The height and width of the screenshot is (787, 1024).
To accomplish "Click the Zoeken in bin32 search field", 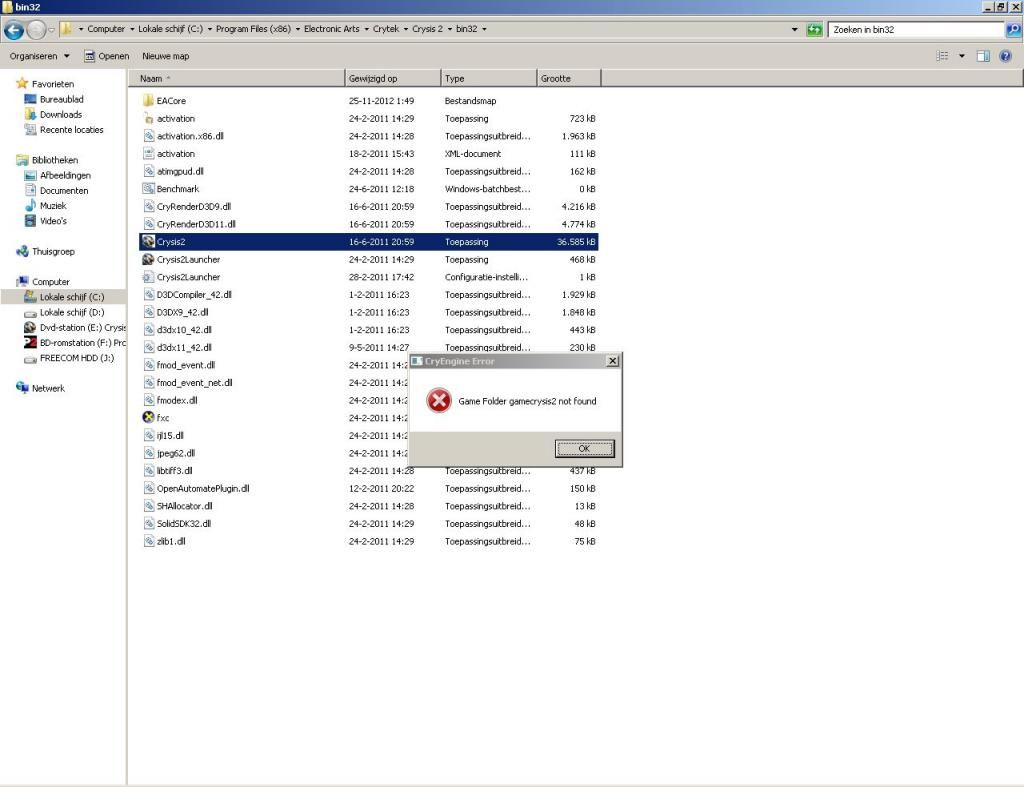I will point(917,29).
